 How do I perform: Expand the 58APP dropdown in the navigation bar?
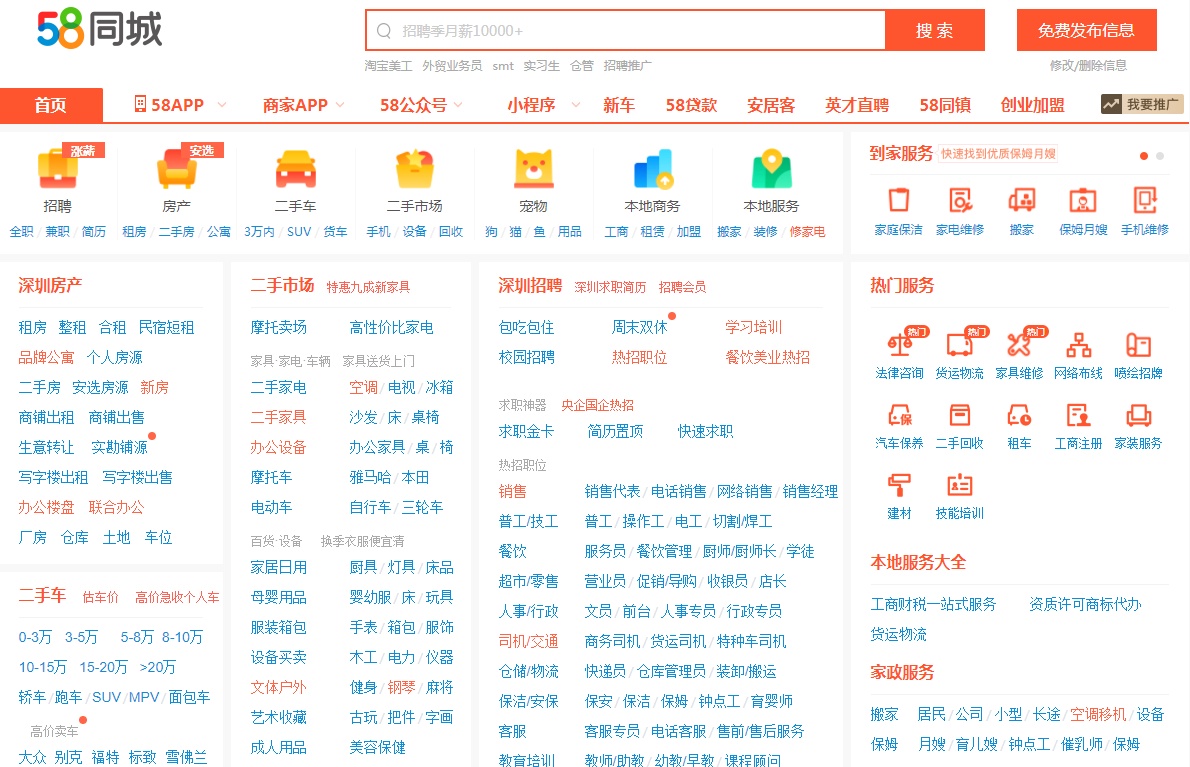point(222,105)
